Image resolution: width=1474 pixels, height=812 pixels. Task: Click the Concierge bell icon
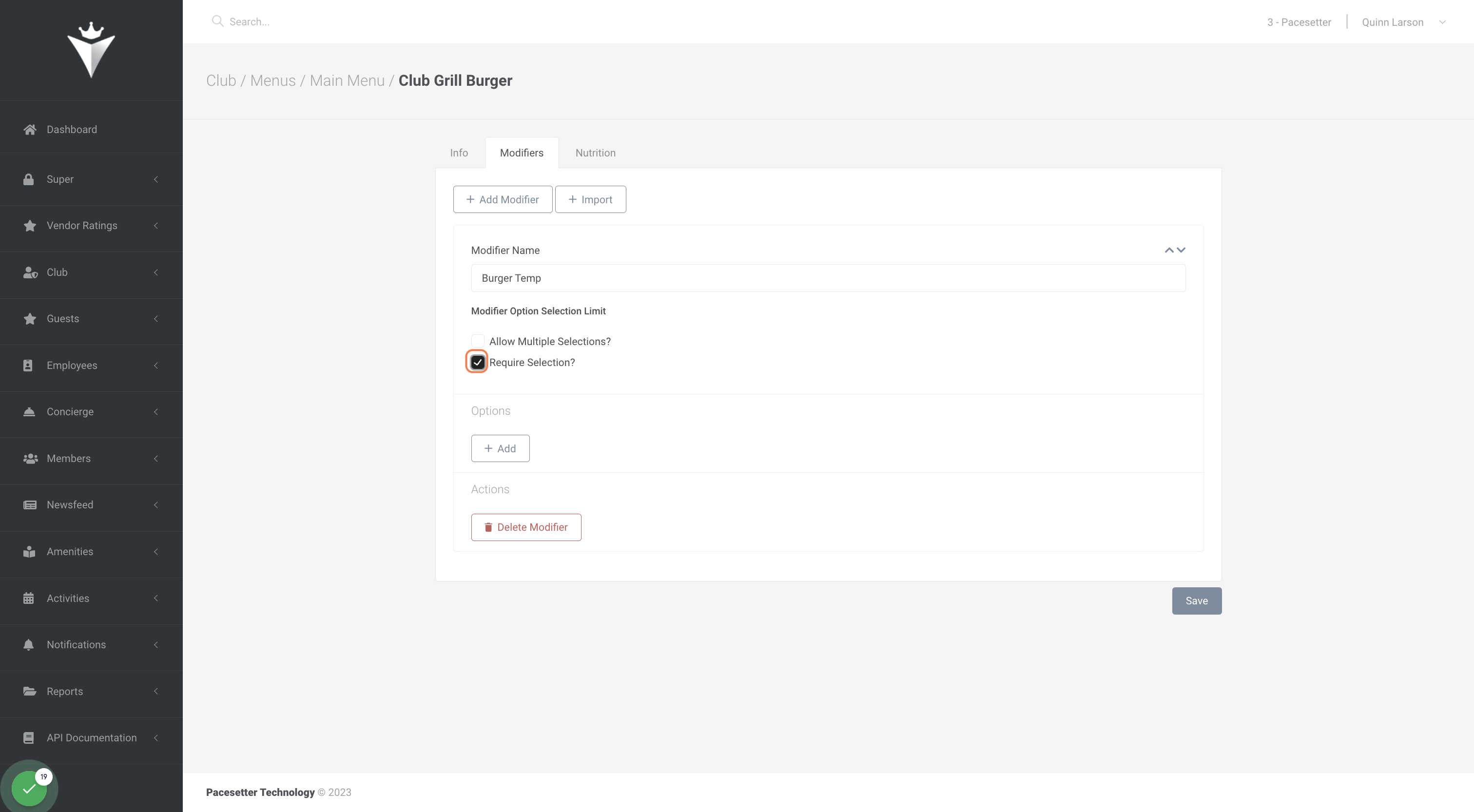pyautogui.click(x=29, y=411)
